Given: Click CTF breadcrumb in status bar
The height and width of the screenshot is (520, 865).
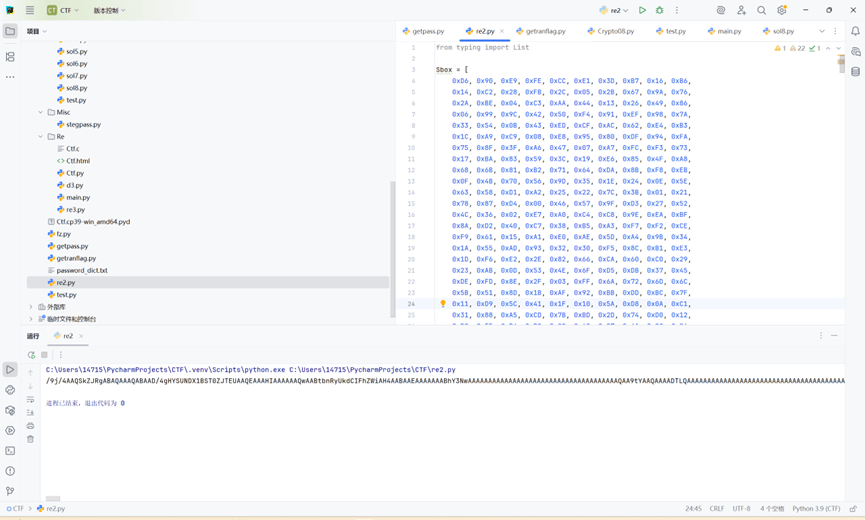Looking at the screenshot, I should pos(15,508).
